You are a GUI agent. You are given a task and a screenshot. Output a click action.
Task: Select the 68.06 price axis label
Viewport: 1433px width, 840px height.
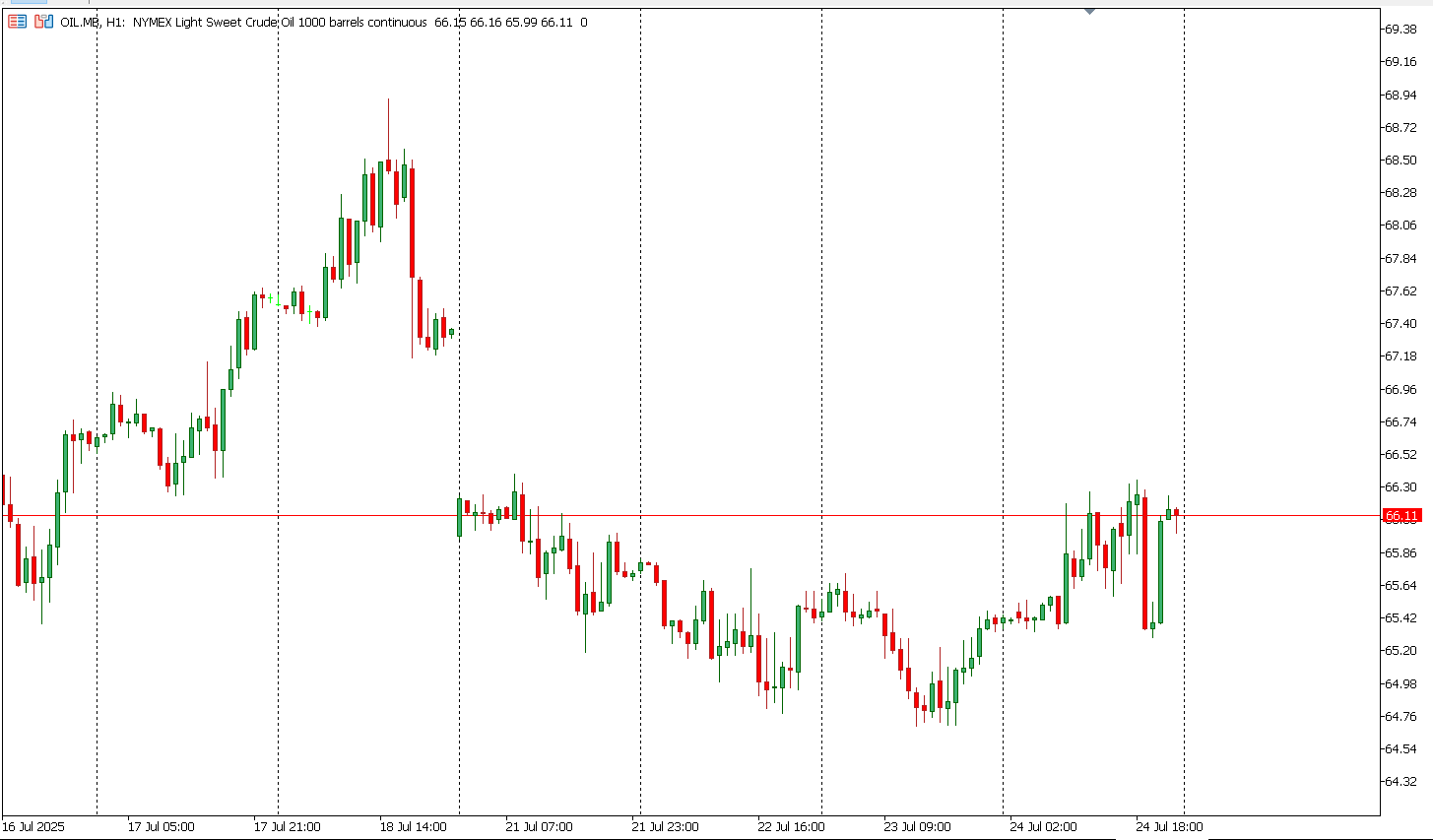(x=1400, y=225)
